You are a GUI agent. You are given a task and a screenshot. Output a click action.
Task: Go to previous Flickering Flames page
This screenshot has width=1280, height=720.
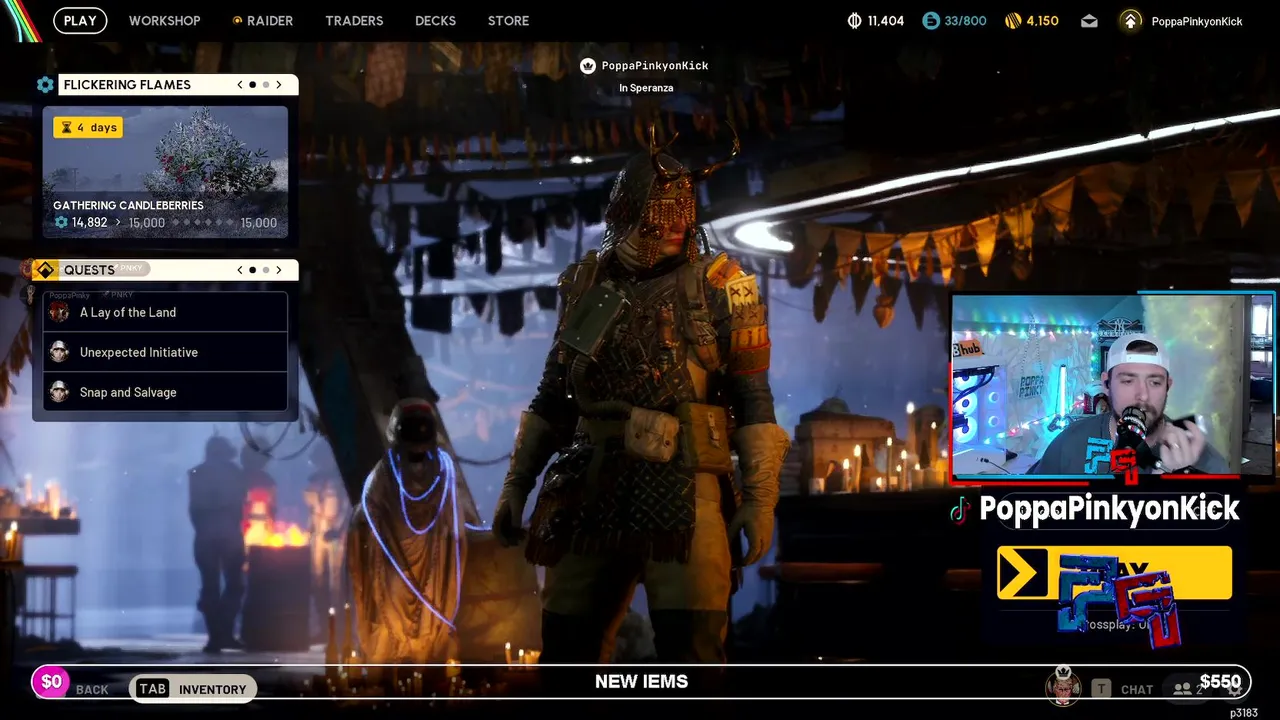(240, 85)
